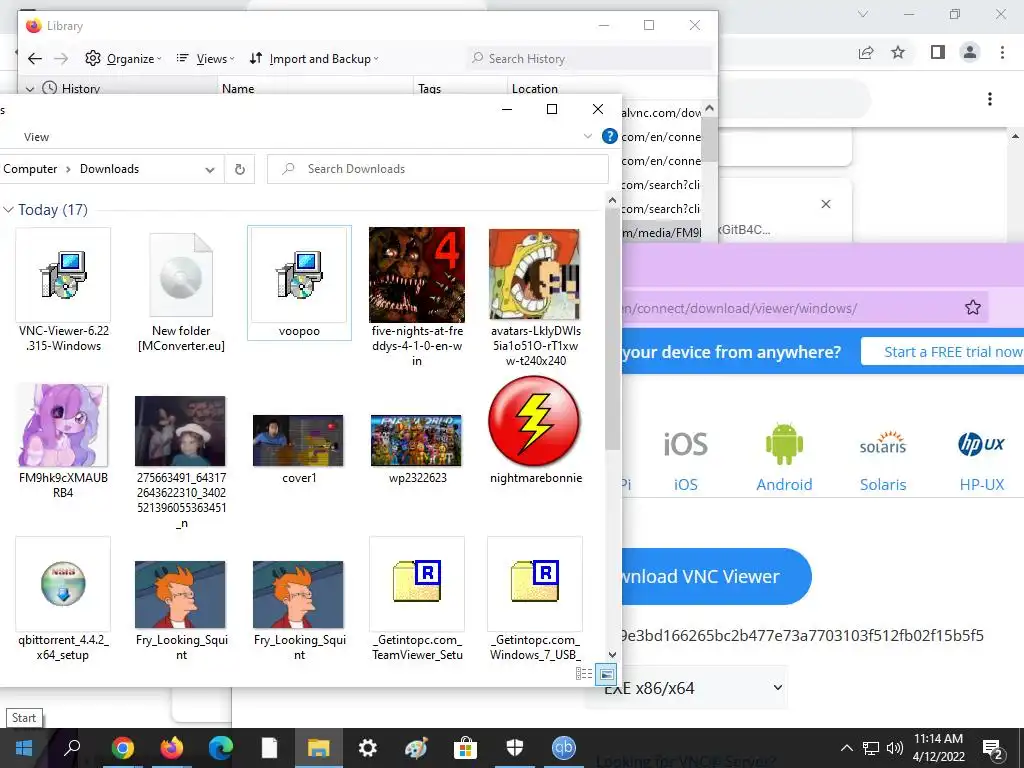Close the Chrome popup with X
The width and height of the screenshot is (1024, 768).
[x=825, y=204]
